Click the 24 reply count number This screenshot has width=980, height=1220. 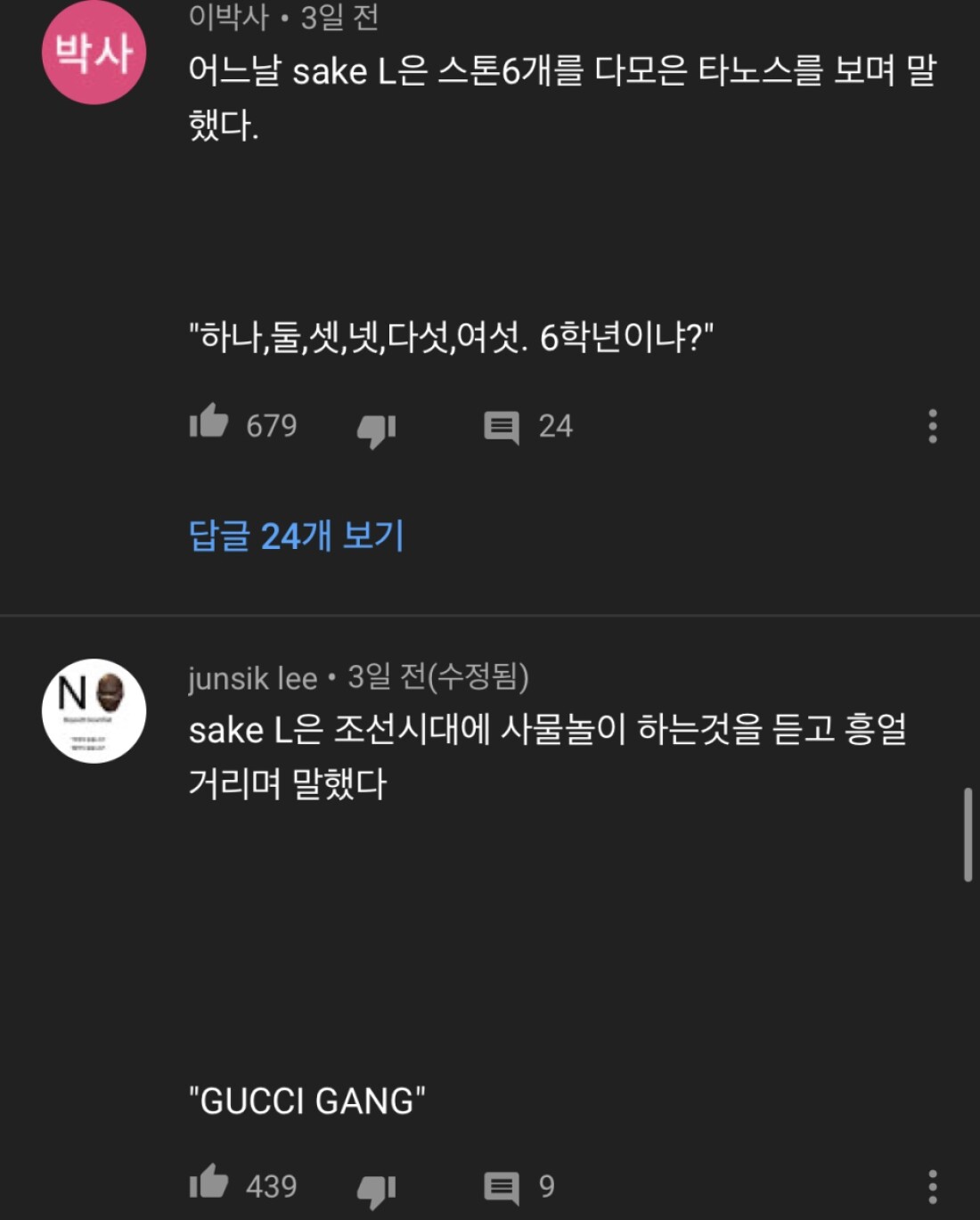pos(556,426)
